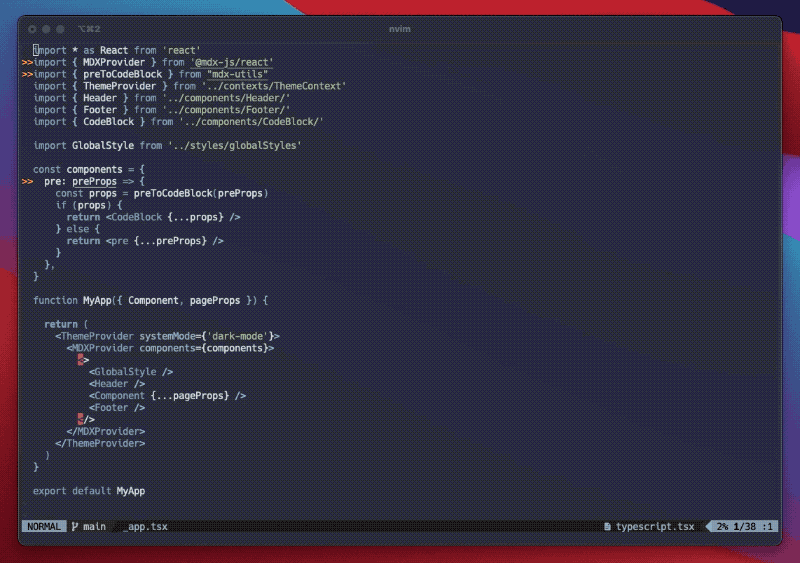Click '../components/CodeBlock/' import path
The width and height of the screenshot is (800, 563).
[x=251, y=122]
